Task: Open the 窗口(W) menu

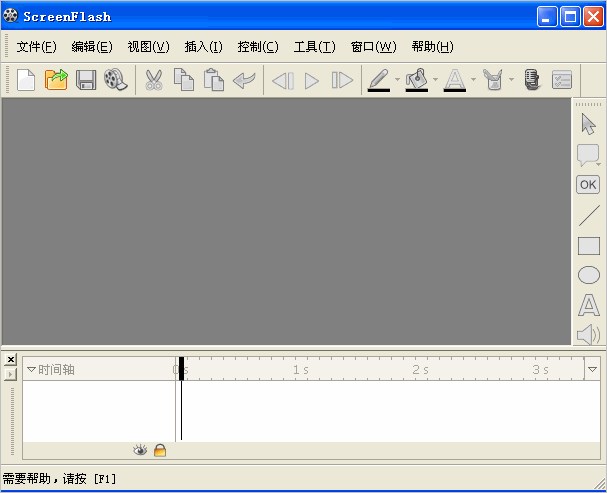Action: pos(374,47)
